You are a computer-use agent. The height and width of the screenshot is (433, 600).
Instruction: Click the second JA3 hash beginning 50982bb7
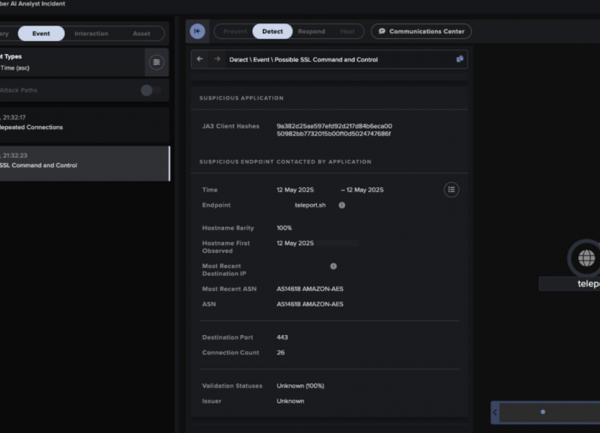(x=333, y=134)
